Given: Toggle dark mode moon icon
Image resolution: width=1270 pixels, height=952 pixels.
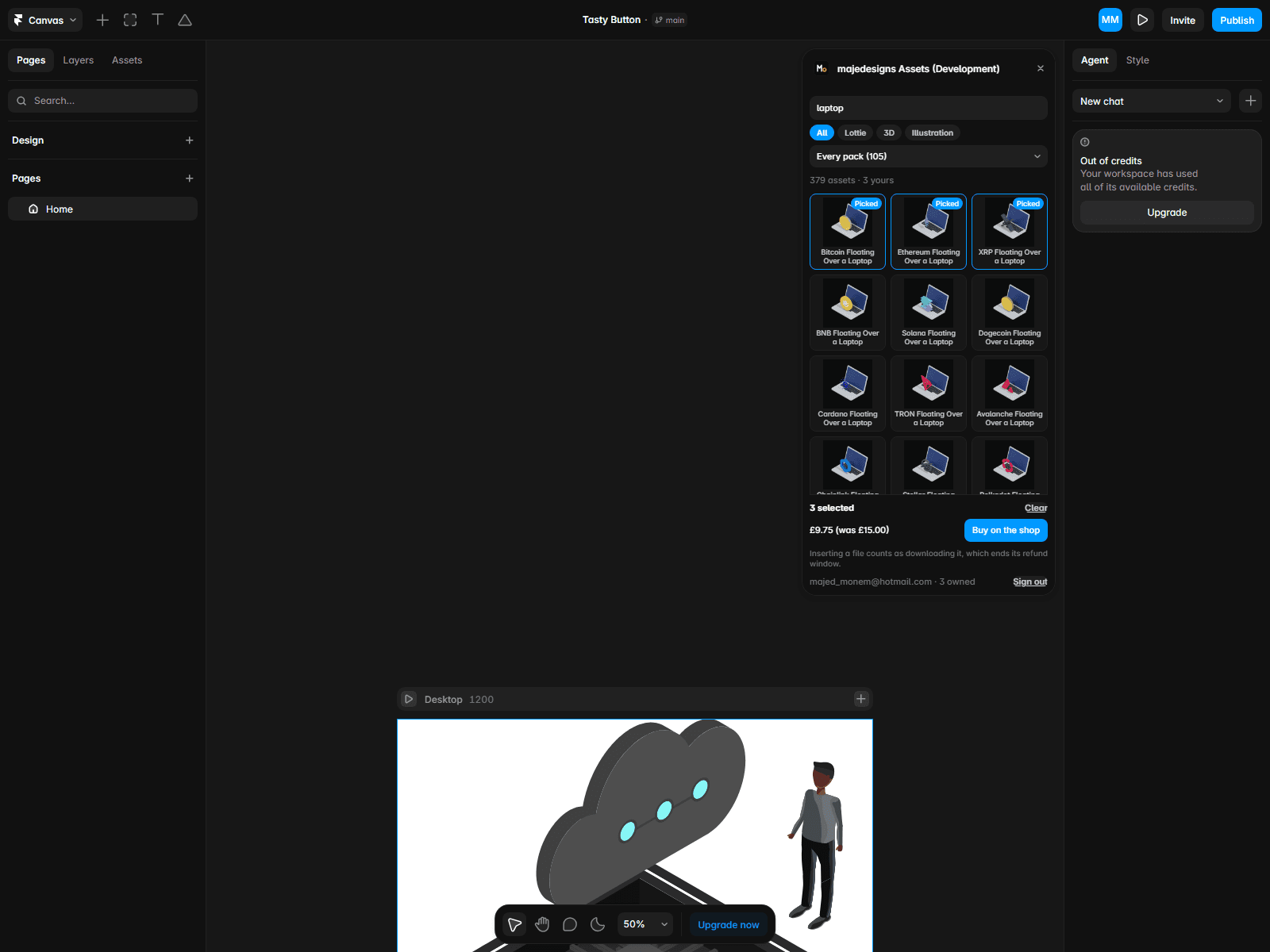Looking at the screenshot, I should (x=598, y=924).
